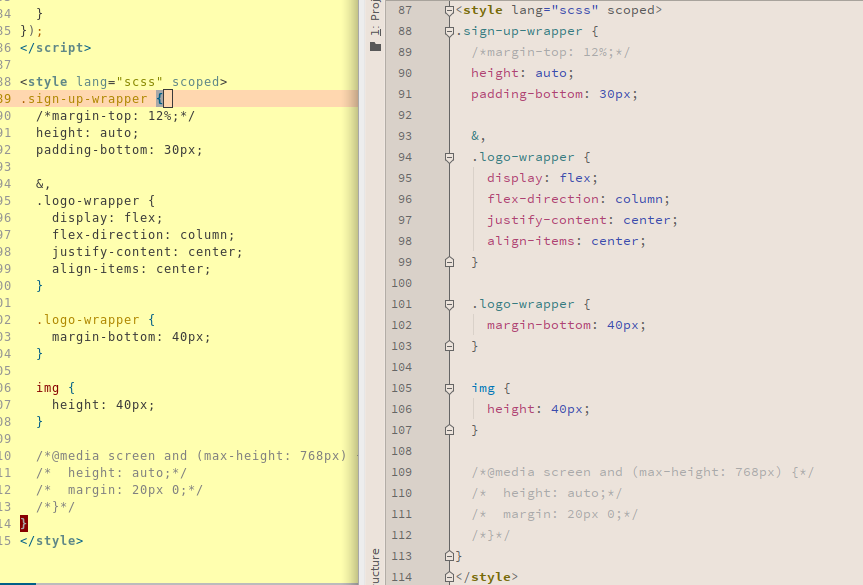Click '/*margin-top: 12%;*/' in the left Vim pane
863x585 pixels.
[116, 116]
